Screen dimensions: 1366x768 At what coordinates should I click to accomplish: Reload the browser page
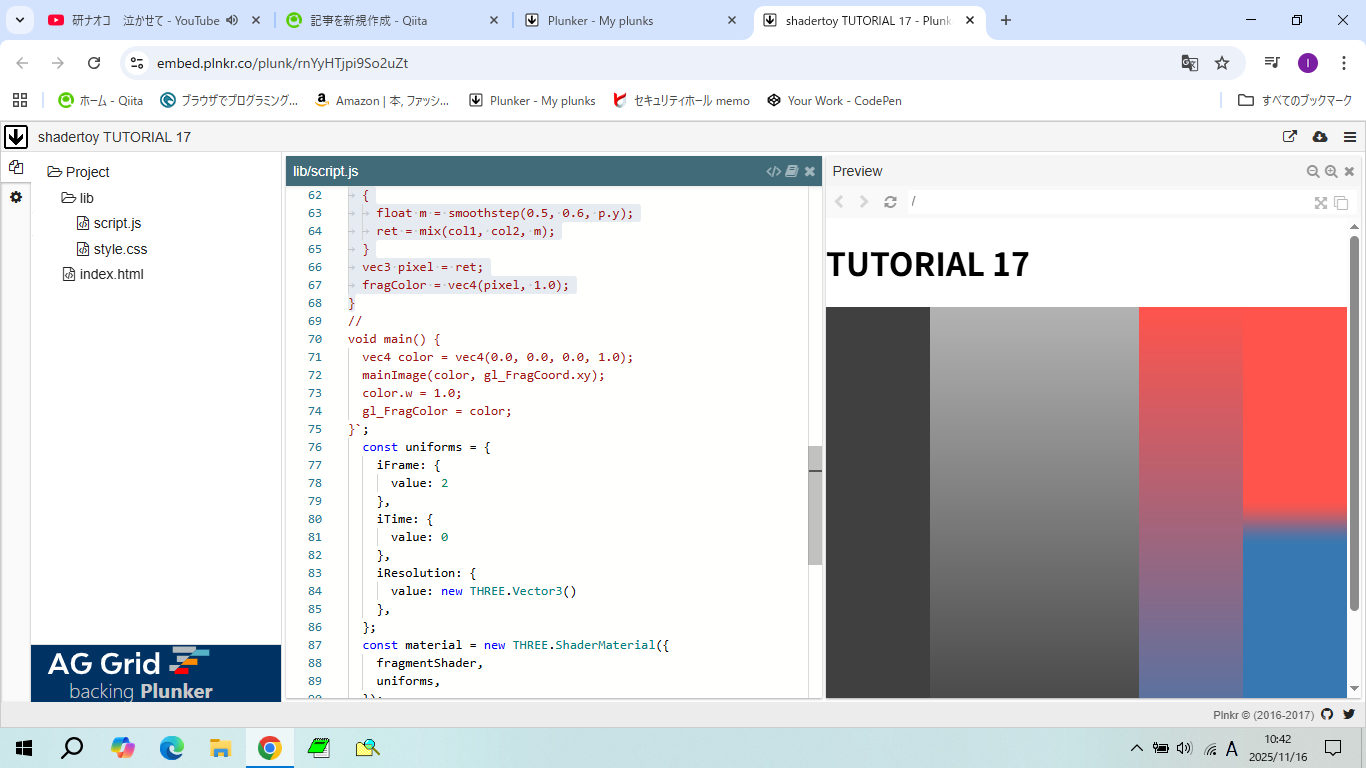click(94, 63)
